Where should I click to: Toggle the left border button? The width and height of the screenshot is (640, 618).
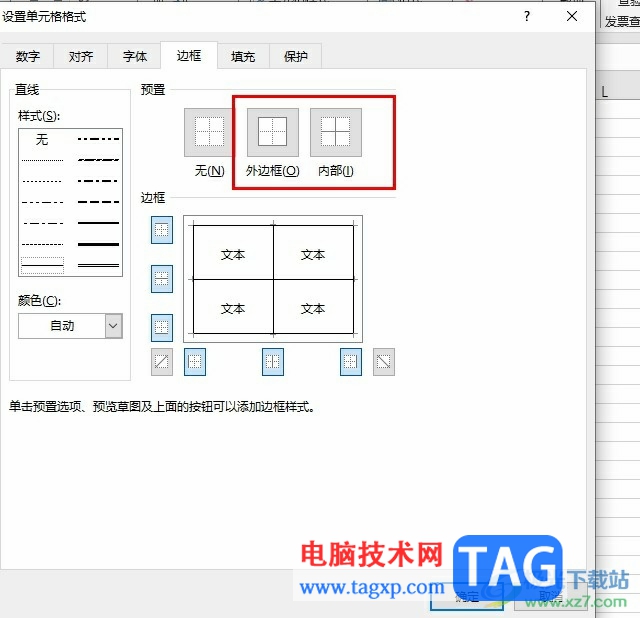pyautogui.click(x=195, y=362)
